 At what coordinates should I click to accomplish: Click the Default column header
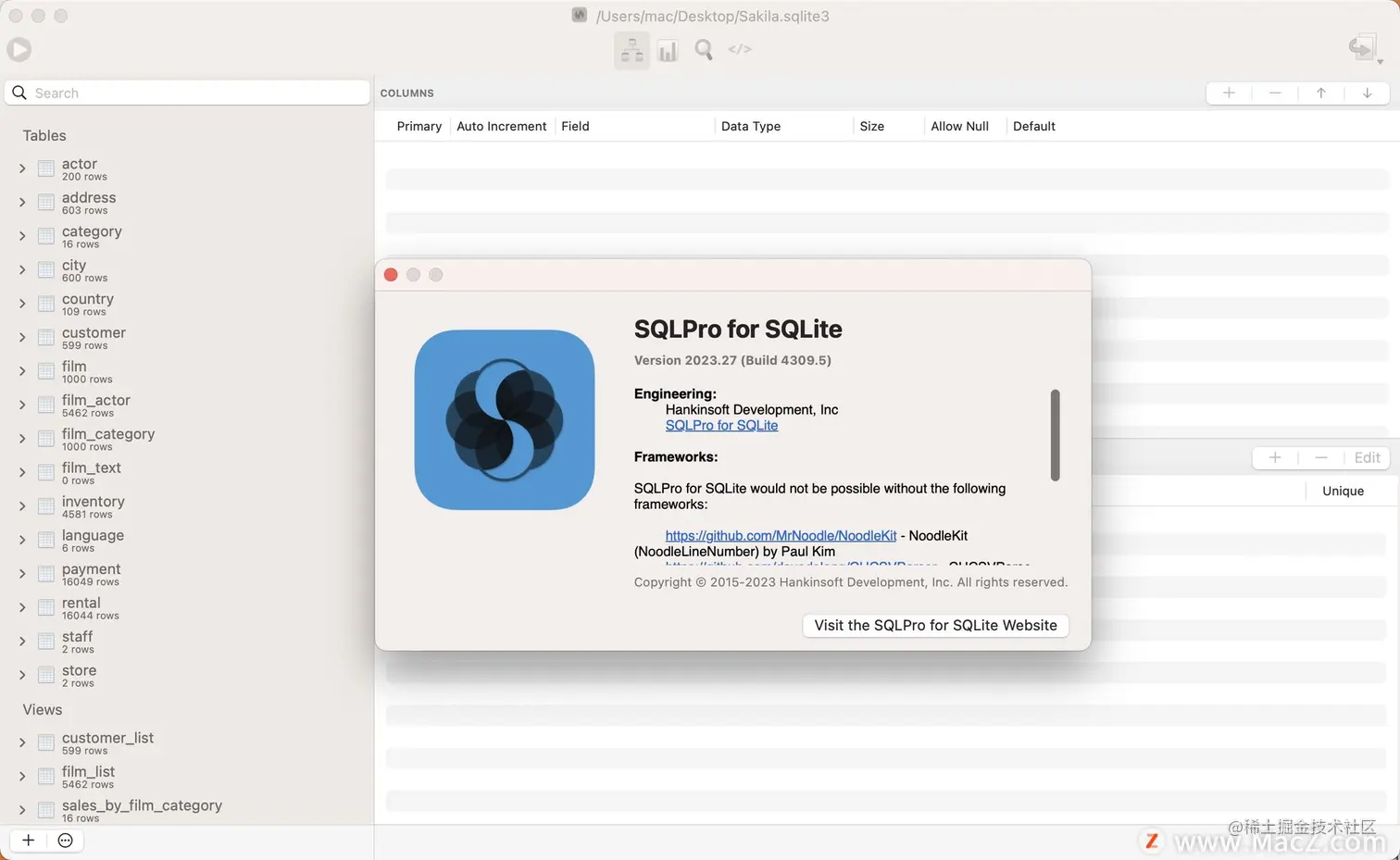[x=1034, y=126]
